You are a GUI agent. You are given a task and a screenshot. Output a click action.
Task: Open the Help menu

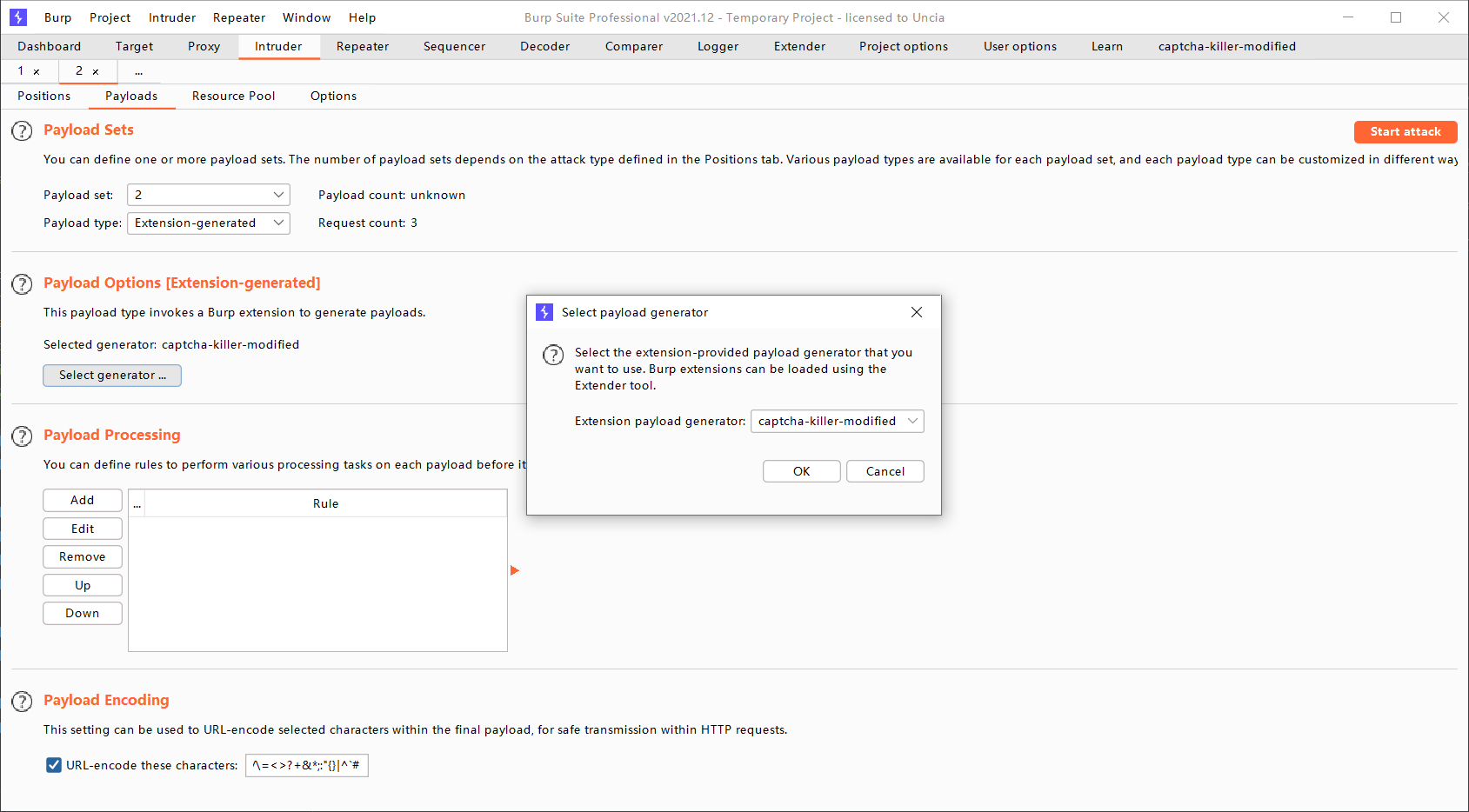[x=363, y=17]
